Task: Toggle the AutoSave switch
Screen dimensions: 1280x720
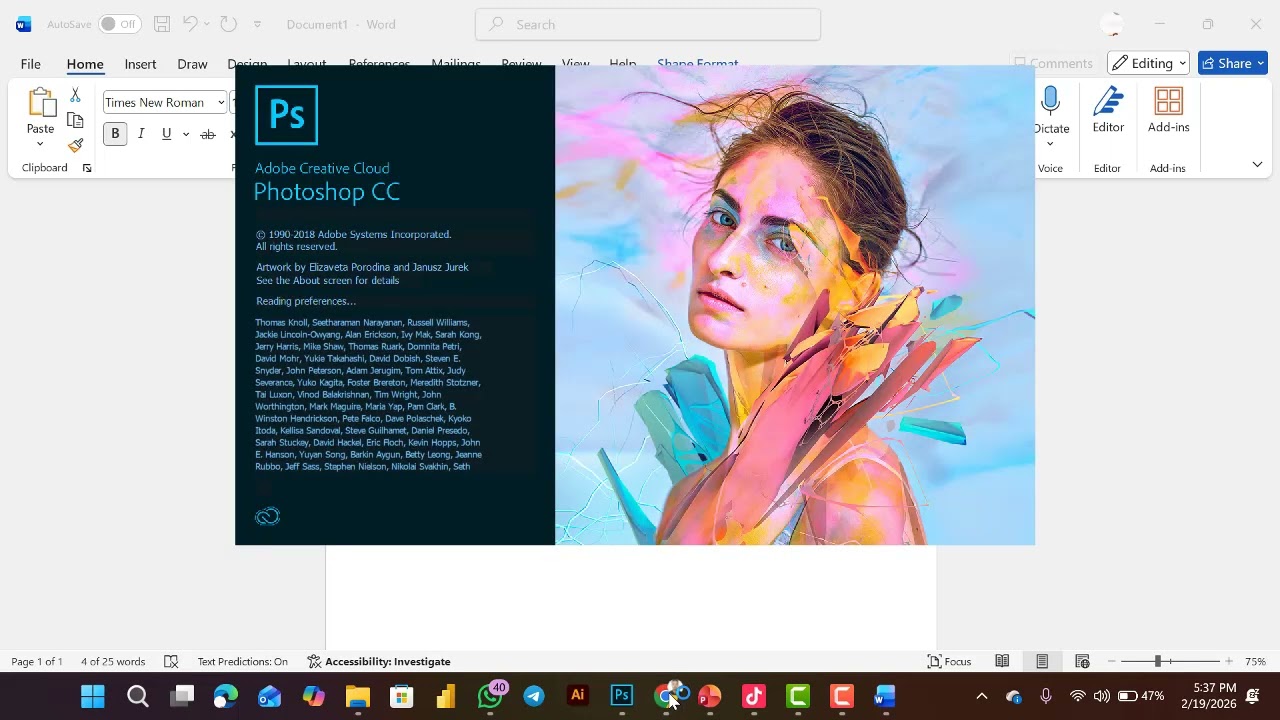Action: 119,24
